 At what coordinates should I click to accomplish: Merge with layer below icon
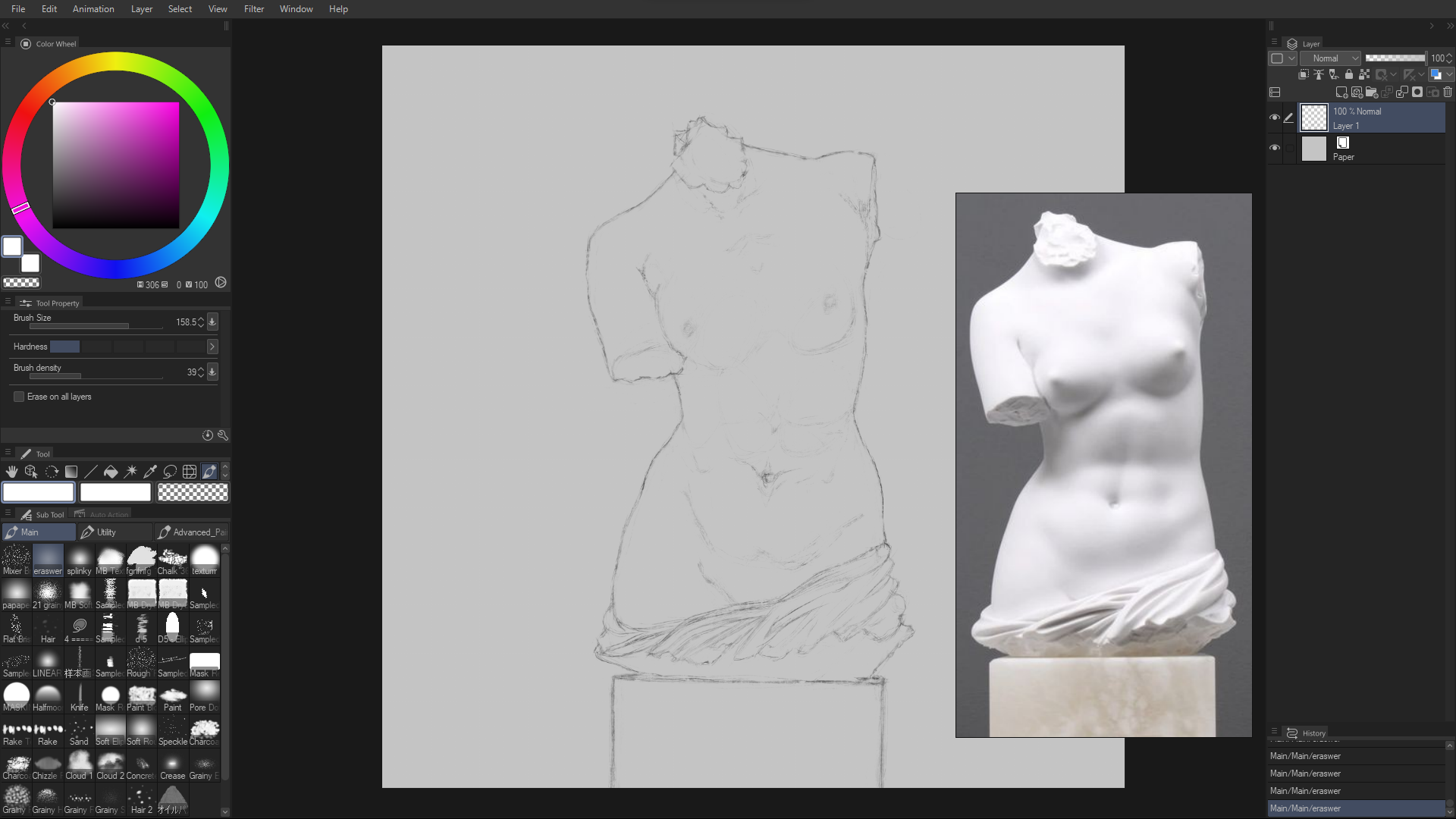tap(1402, 93)
